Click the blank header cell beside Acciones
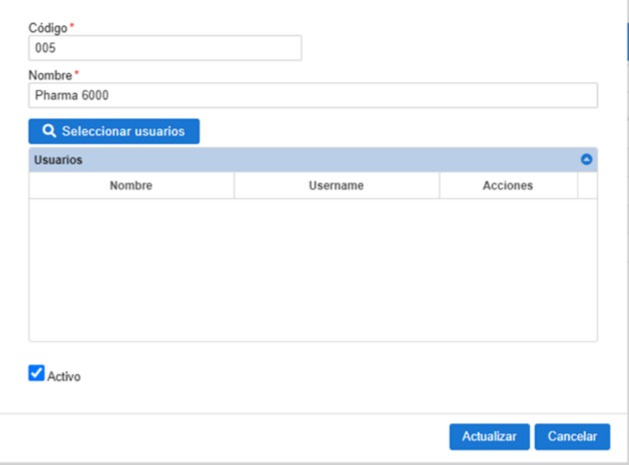629x465 pixels. (x=587, y=185)
